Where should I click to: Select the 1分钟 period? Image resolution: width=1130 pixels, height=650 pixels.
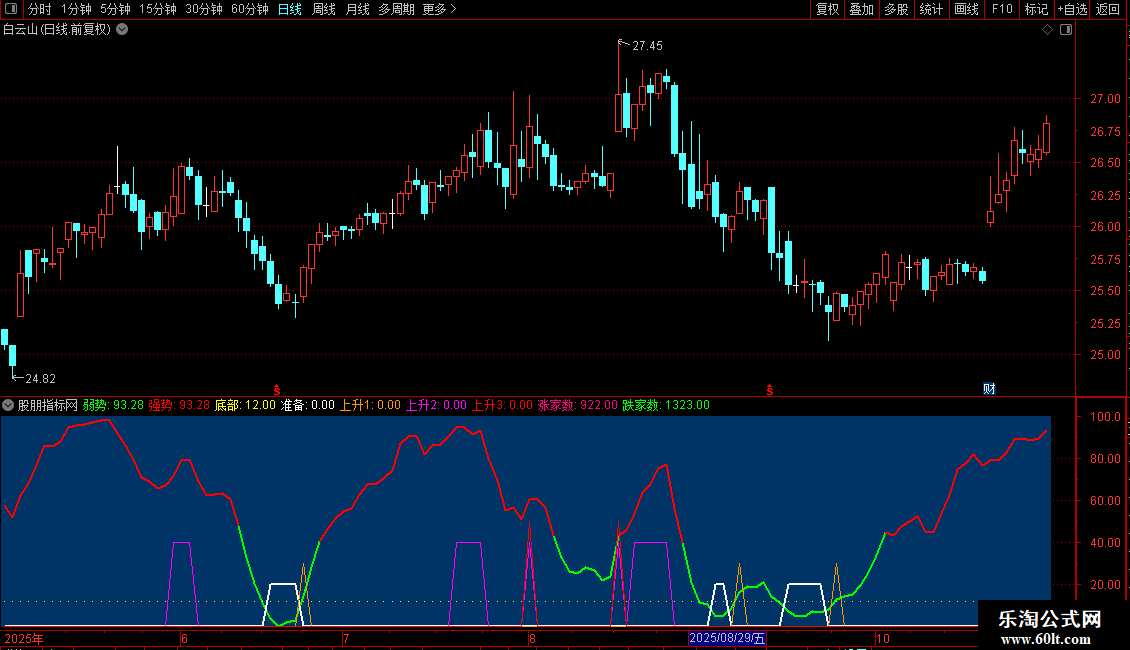coord(76,9)
